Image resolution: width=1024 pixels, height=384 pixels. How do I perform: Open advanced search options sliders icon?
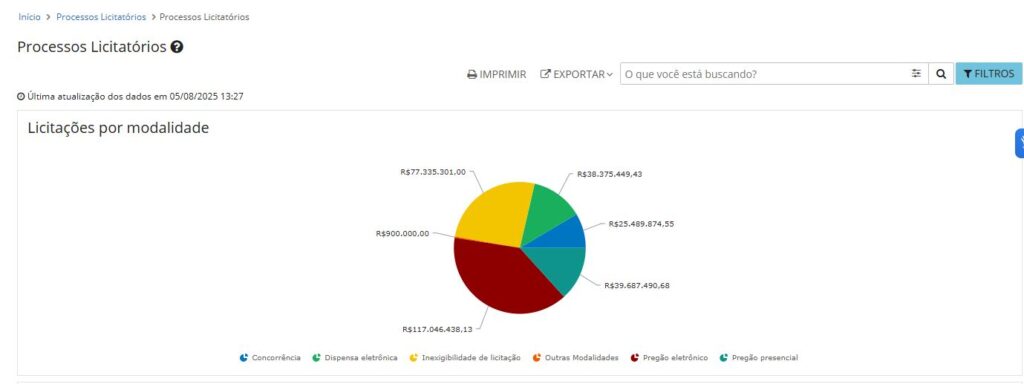coord(916,74)
